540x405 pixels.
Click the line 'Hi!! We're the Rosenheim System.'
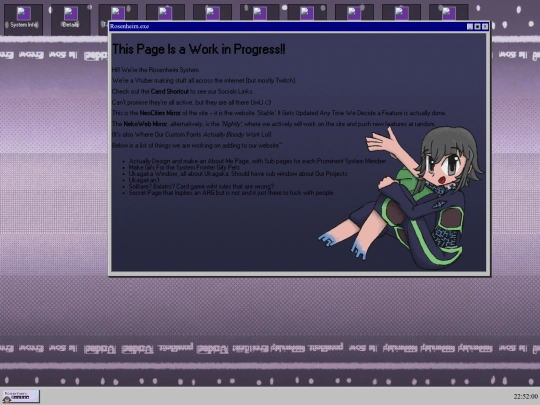tap(156, 70)
